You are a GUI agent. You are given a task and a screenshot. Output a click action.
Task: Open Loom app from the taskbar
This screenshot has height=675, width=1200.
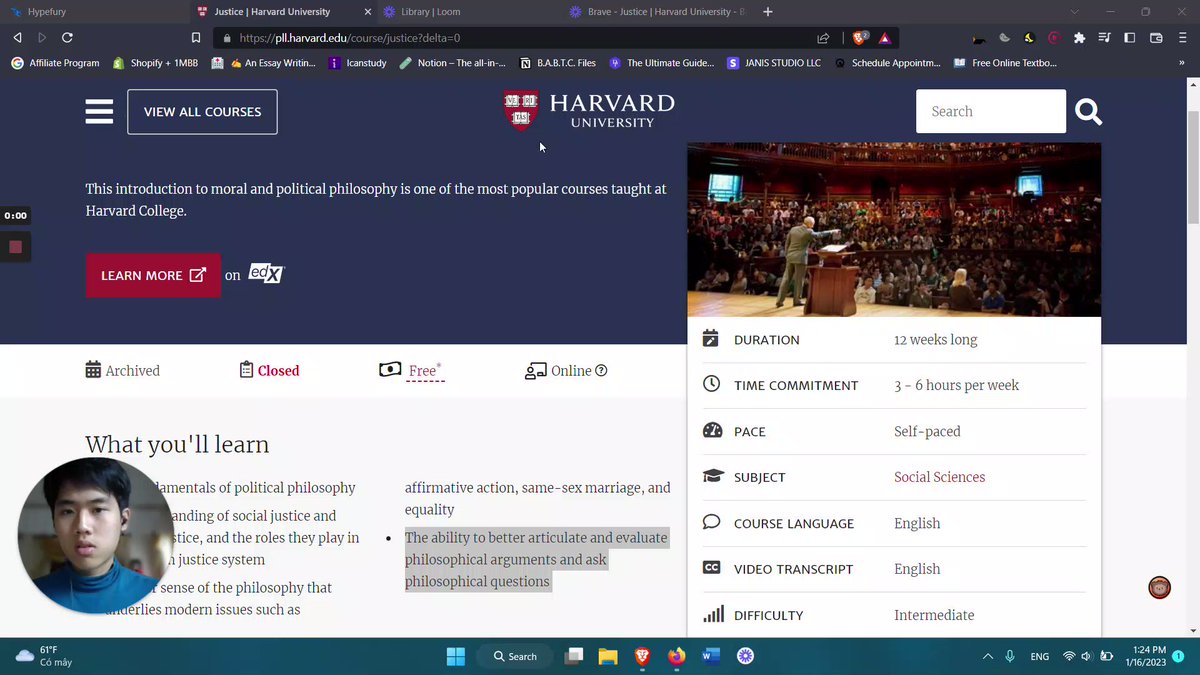[x=745, y=656]
